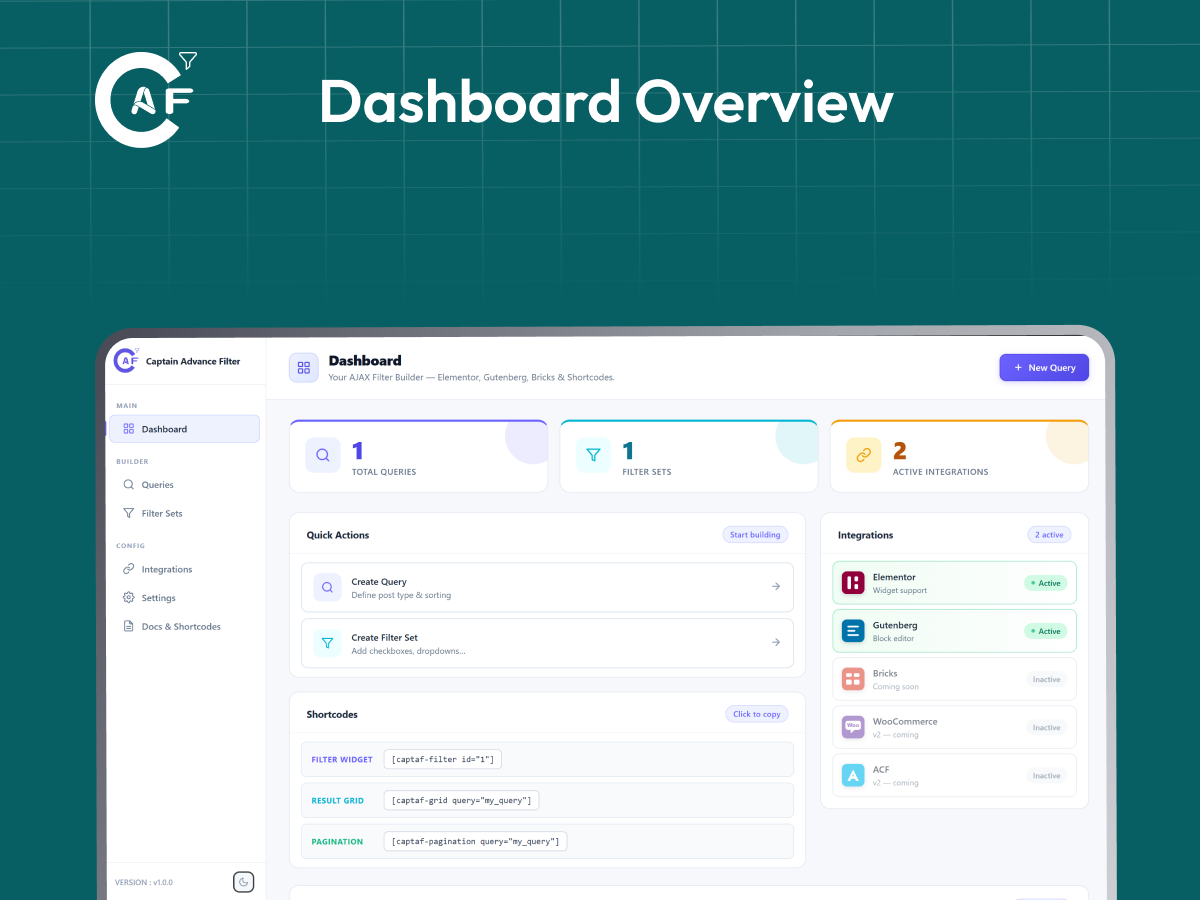This screenshot has height=900, width=1200.
Task: Click the Filter Sets stat card
Action: pyautogui.click(x=689, y=456)
